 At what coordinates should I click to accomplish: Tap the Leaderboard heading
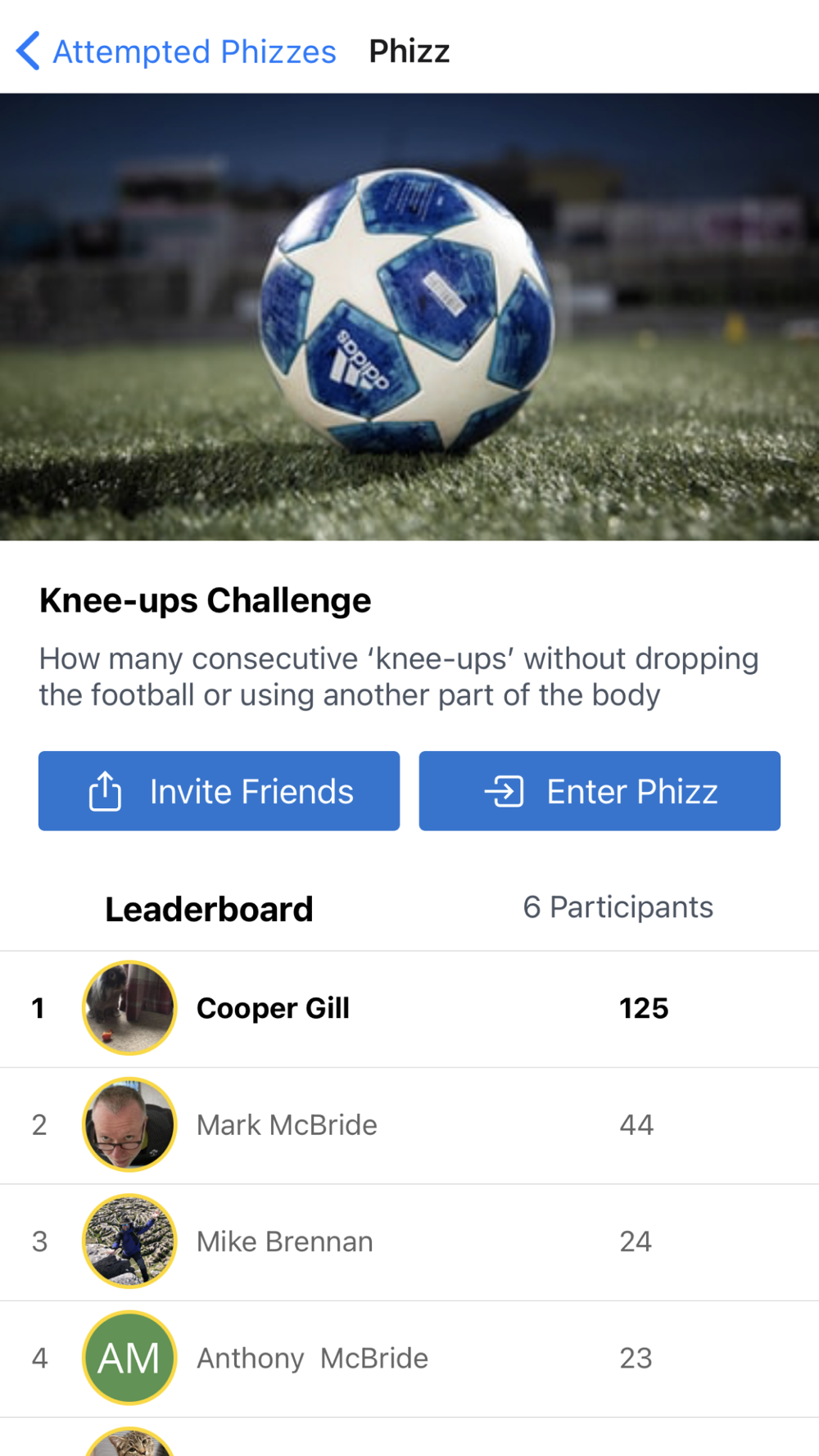pos(209,909)
